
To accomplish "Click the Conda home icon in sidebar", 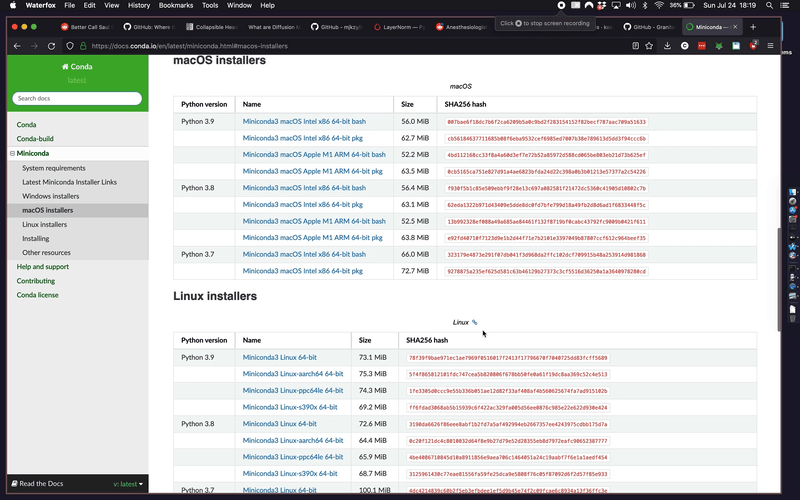I will point(65,66).
